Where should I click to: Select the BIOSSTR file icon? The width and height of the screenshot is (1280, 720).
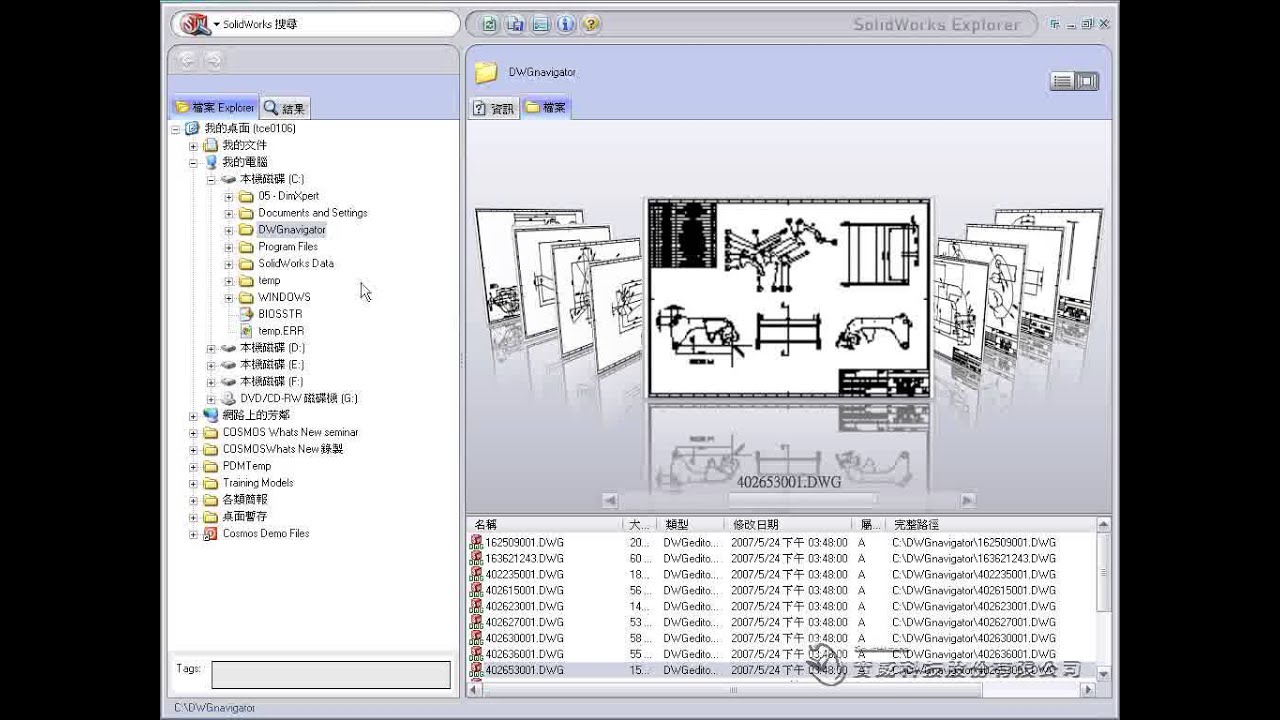point(246,314)
